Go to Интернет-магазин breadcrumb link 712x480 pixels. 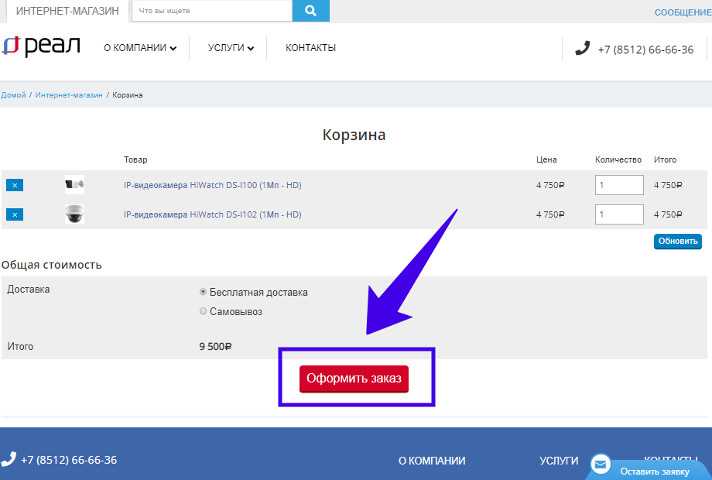tap(69, 95)
